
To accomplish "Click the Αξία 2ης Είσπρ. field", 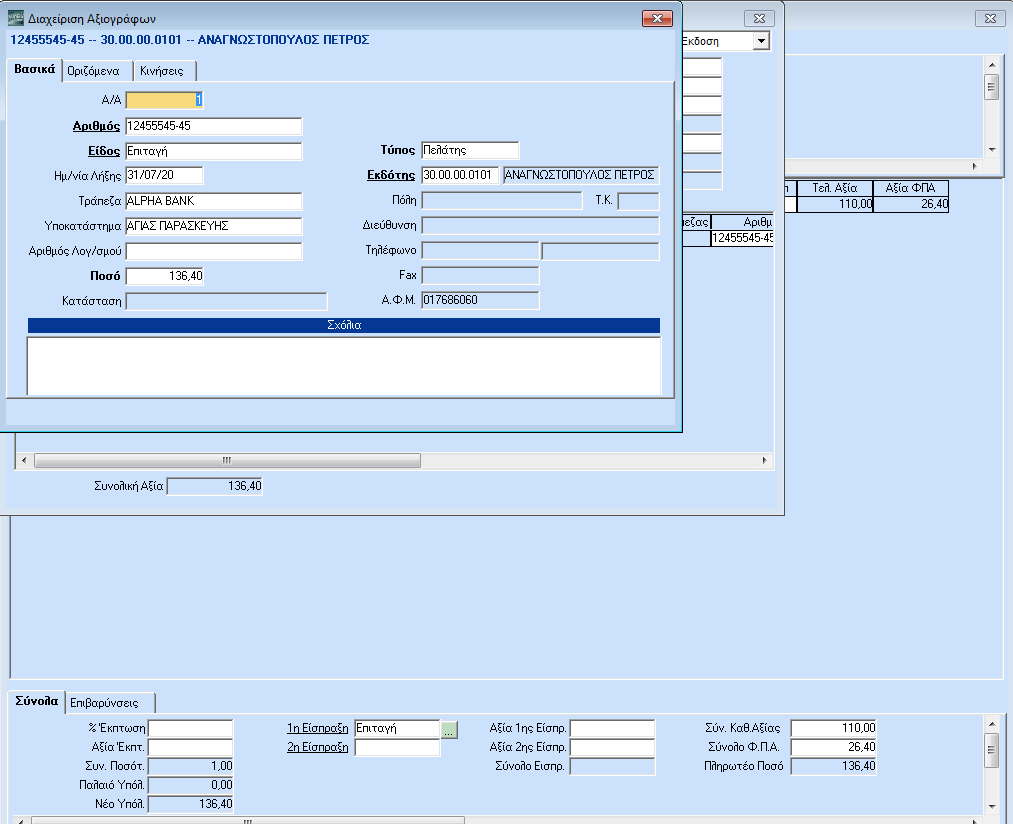I will (612, 747).
